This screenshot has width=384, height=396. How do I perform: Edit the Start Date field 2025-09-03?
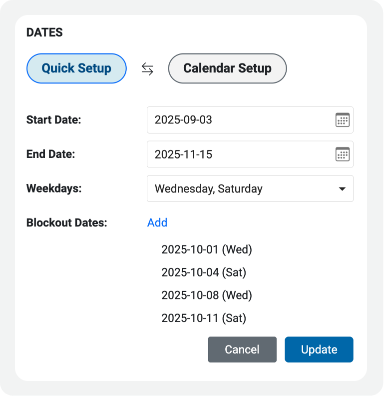pyautogui.click(x=250, y=120)
